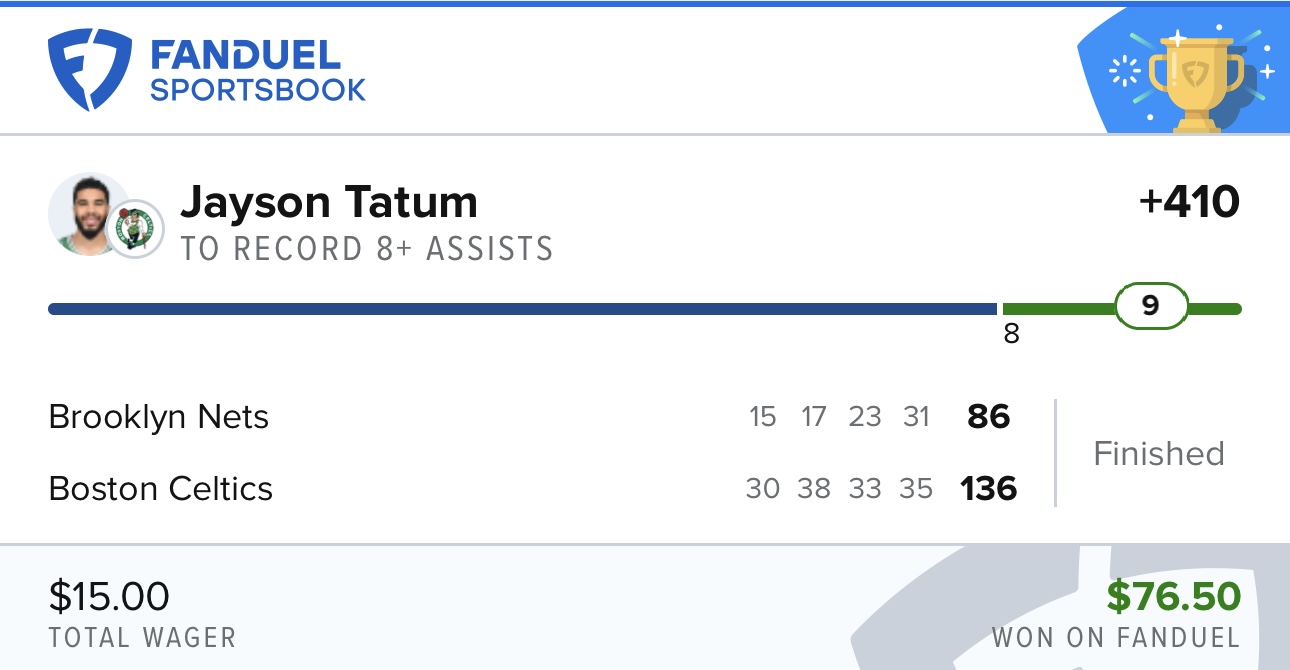The height and width of the screenshot is (670, 1290).
Task: Tap the $15.00 total wager amount
Action: click(x=109, y=597)
